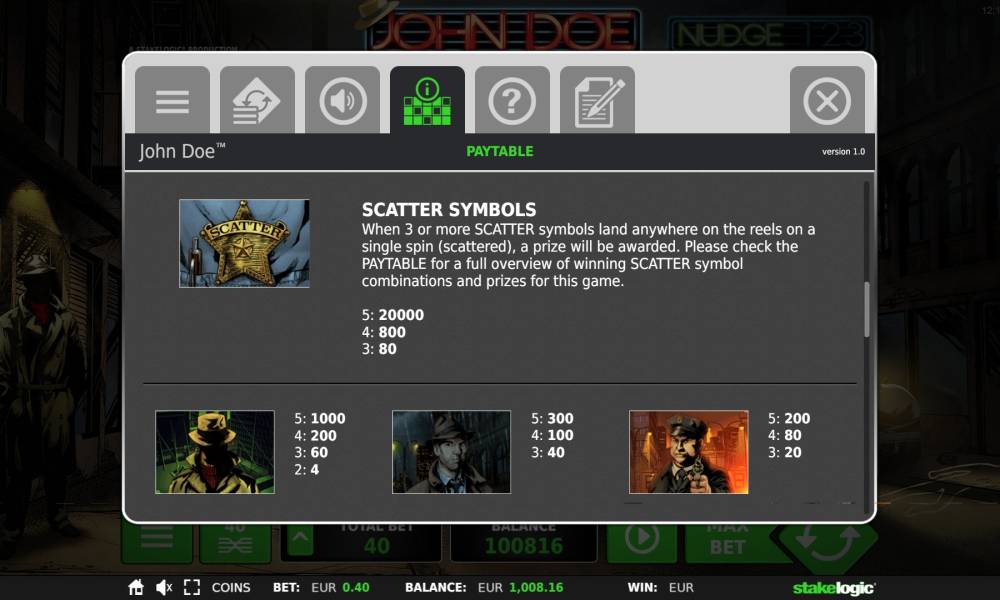Click the stakelogic logo

[x=834, y=588]
